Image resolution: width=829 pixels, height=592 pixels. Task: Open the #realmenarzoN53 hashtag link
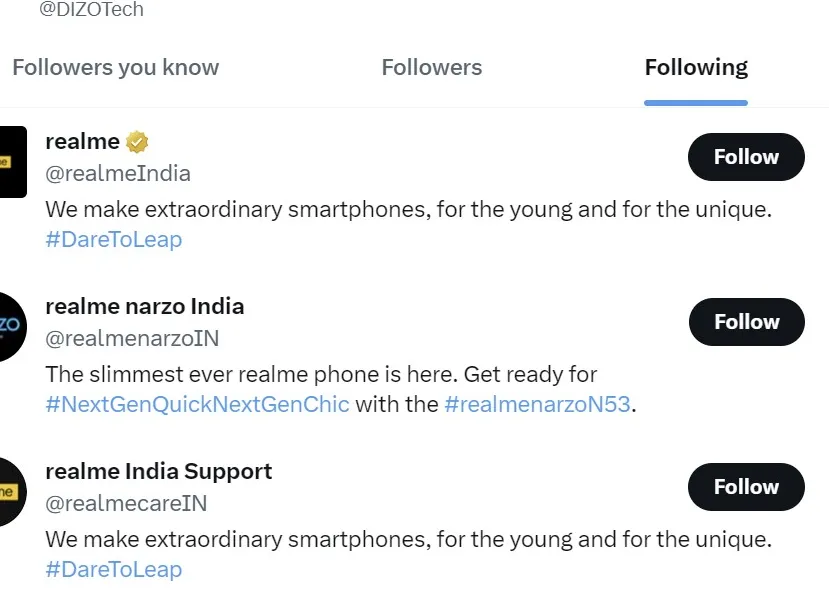click(539, 405)
